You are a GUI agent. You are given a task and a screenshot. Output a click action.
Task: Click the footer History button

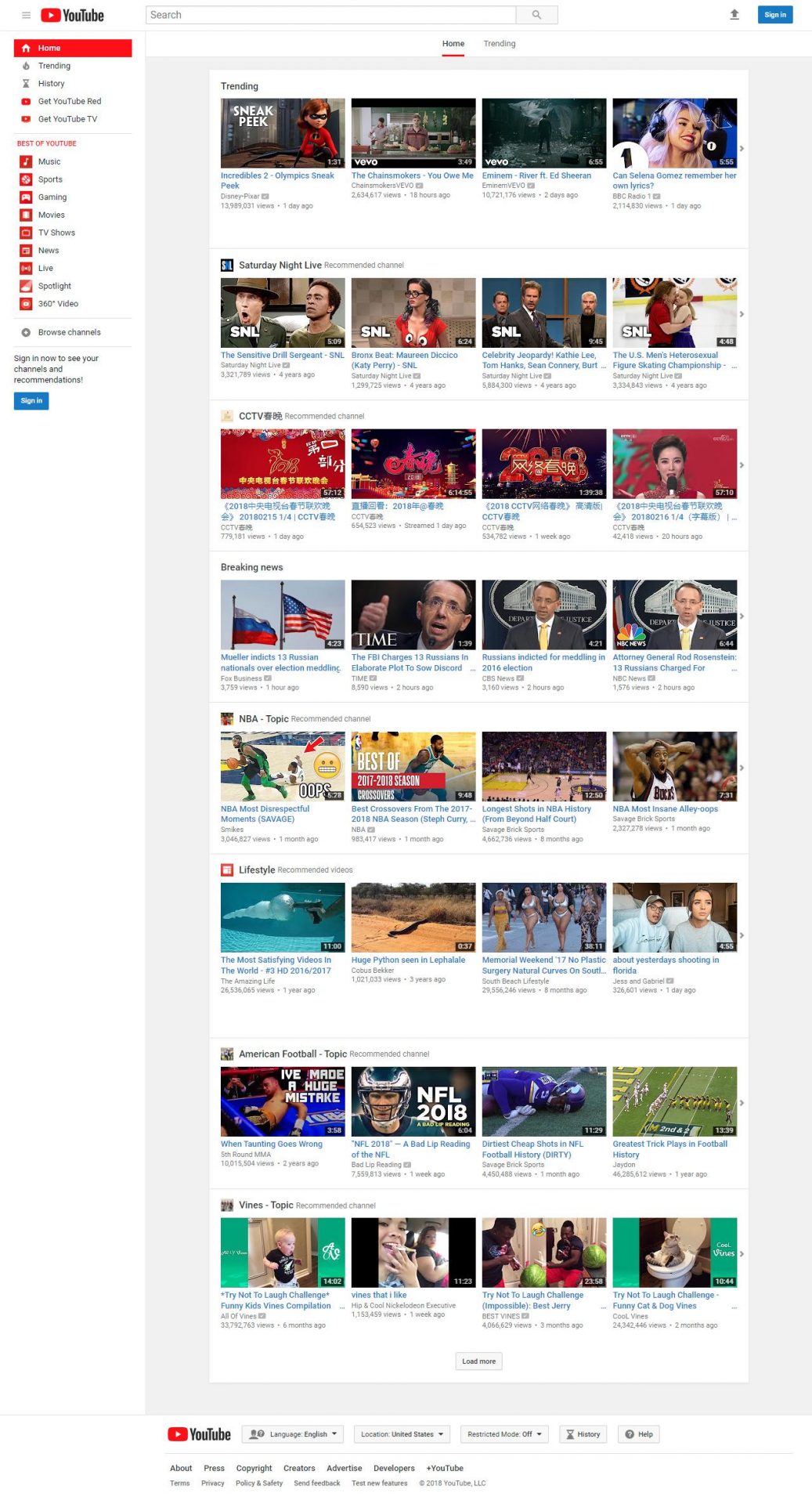(x=583, y=1434)
